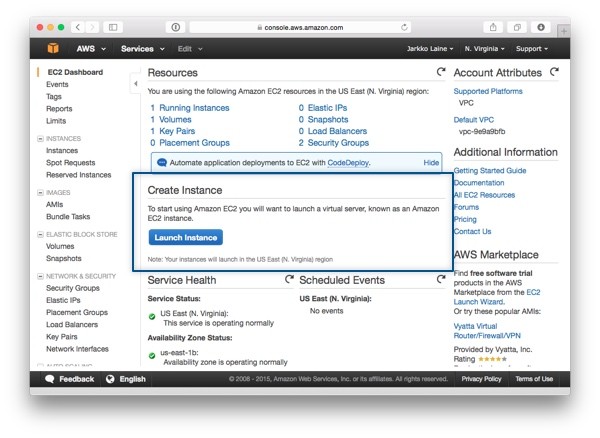Screen dimensions: 600x438
Task: Open Reserved Instances in the sidebar
Action: click(78, 175)
